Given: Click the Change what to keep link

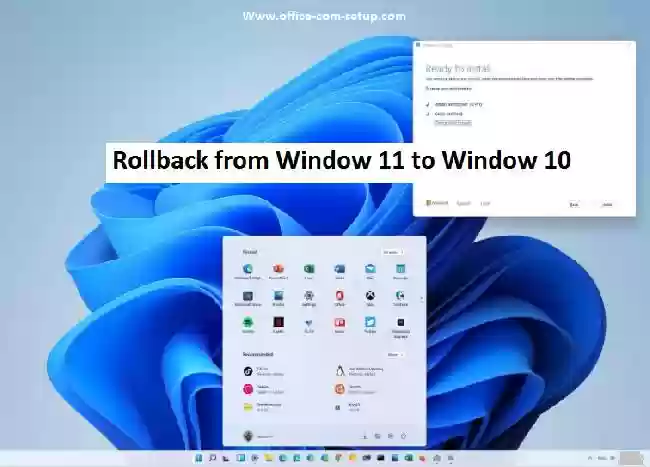Looking at the screenshot, I should tap(453, 123).
